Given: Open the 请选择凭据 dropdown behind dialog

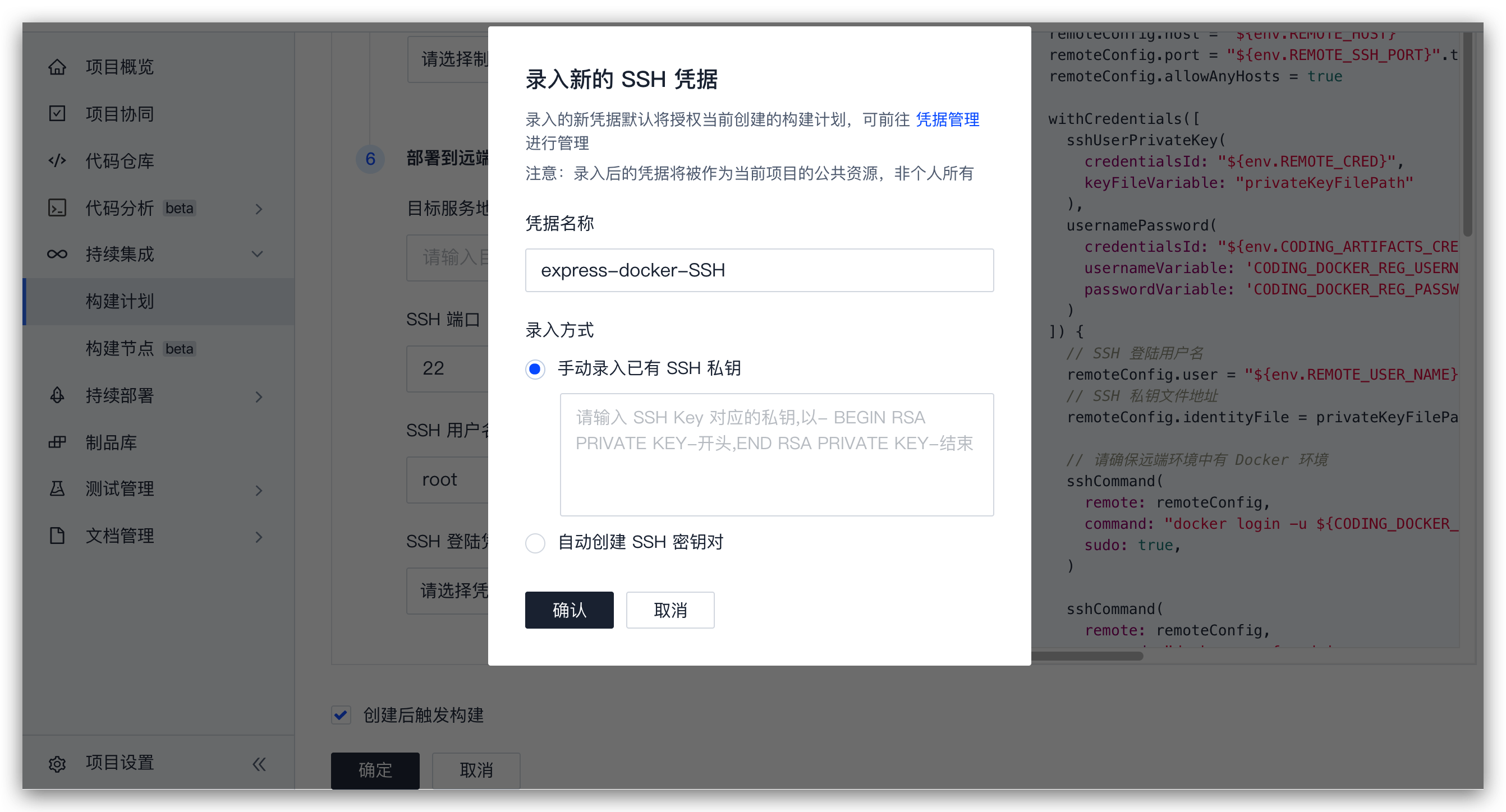Looking at the screenshot, I should point(447,590).
